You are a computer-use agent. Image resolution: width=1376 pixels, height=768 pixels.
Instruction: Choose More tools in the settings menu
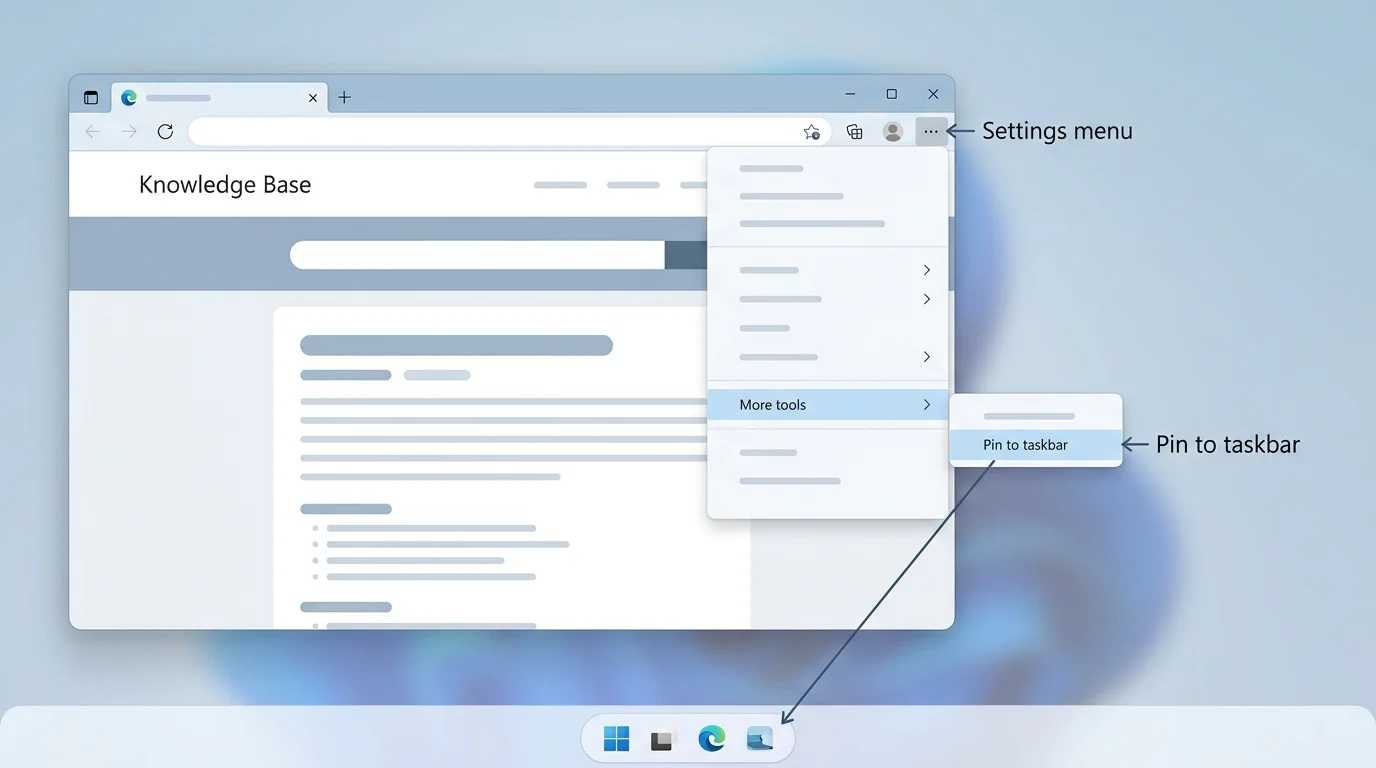827,405
